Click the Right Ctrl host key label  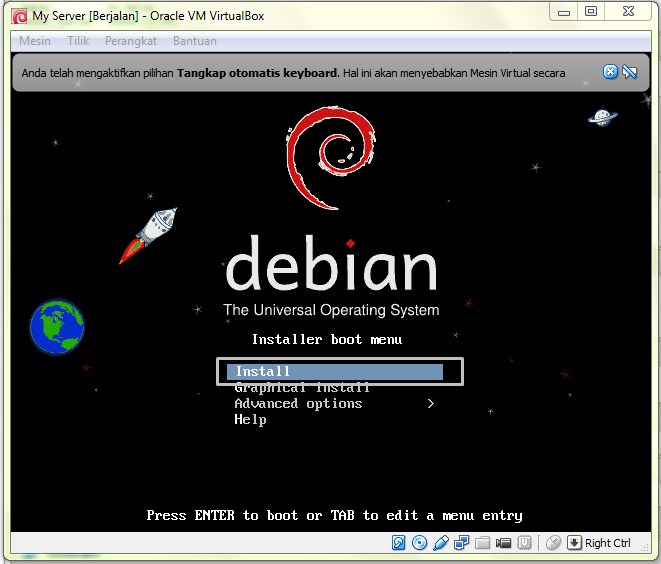[x=607, y=543]
